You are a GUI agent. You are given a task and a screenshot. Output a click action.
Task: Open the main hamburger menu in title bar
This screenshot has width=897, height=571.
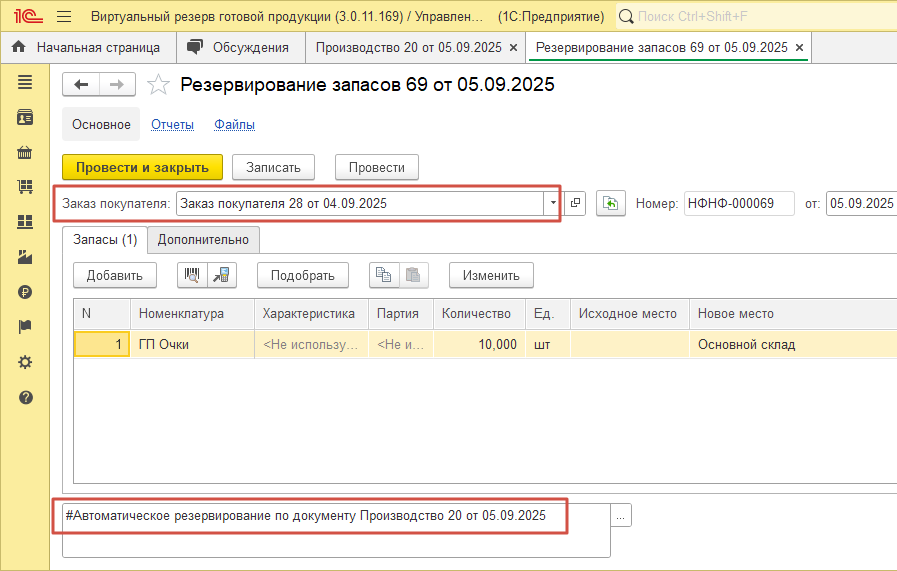64,17
